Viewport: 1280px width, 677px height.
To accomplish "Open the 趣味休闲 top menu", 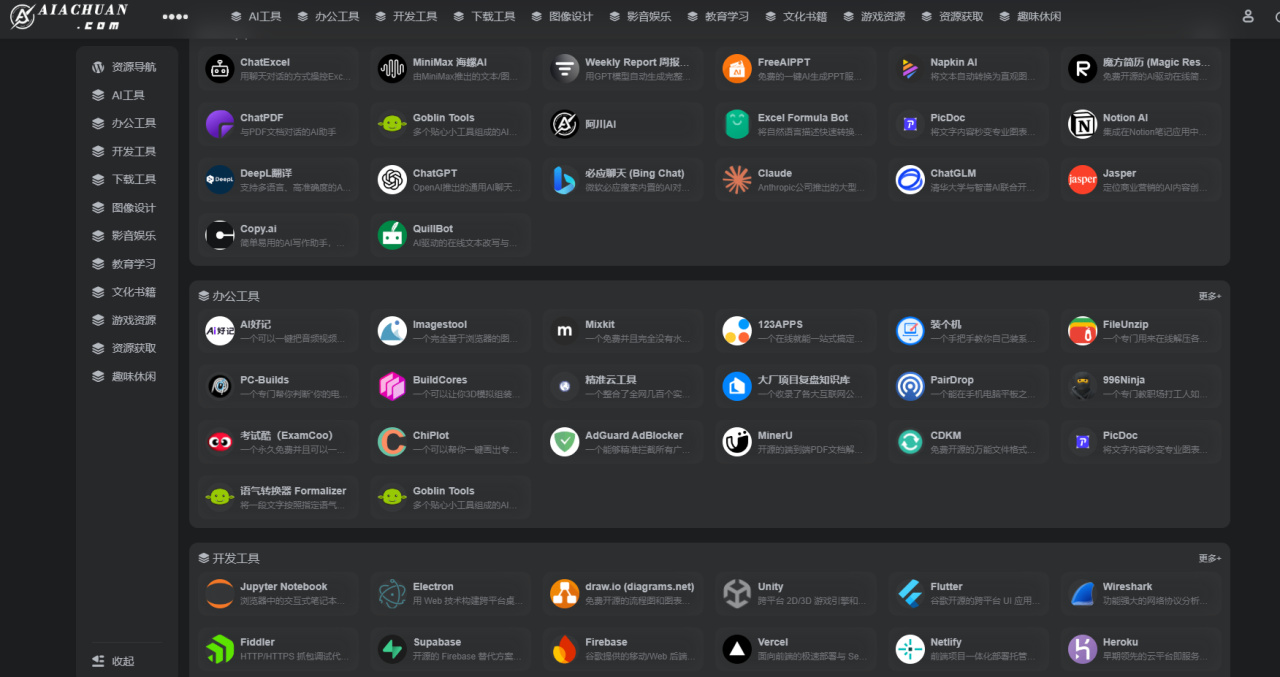I will coord(1030,17).
